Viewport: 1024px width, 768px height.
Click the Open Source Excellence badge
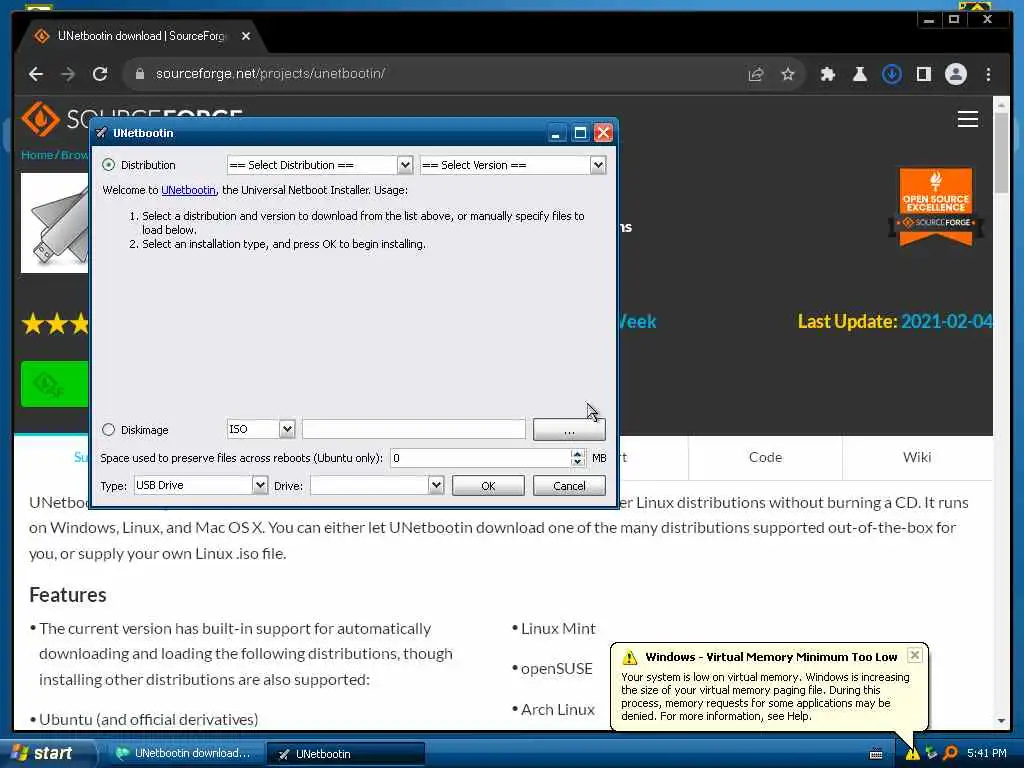coord(935,206)
